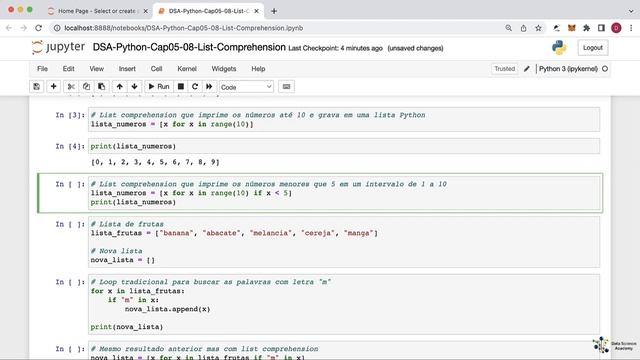Click the Python logo icon
Image resolution: width=640 pixels, height=360 pixels.
(559, 48)
